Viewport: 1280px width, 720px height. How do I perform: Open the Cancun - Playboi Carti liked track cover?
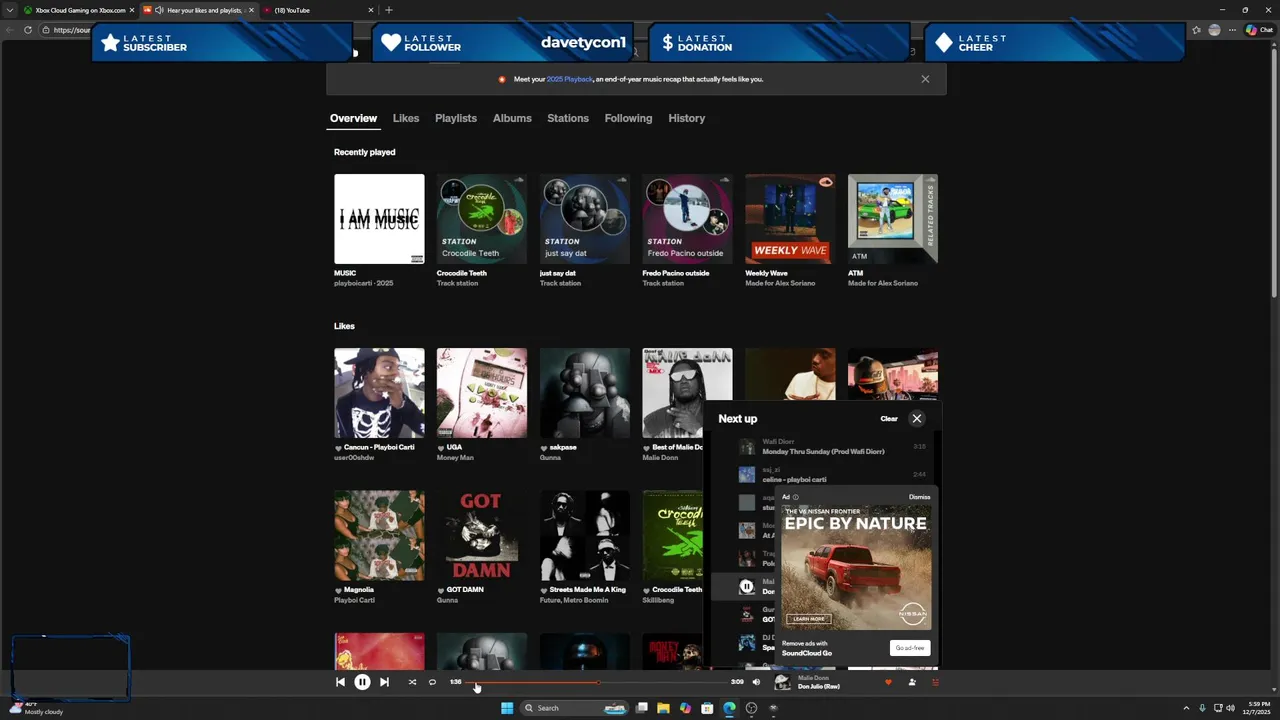pos(379,393)
